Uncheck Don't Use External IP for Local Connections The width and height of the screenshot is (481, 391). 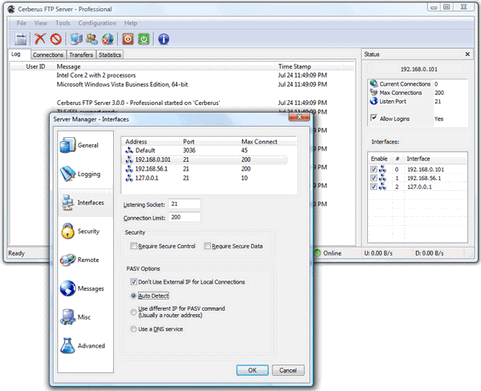[x=134, y=282]
